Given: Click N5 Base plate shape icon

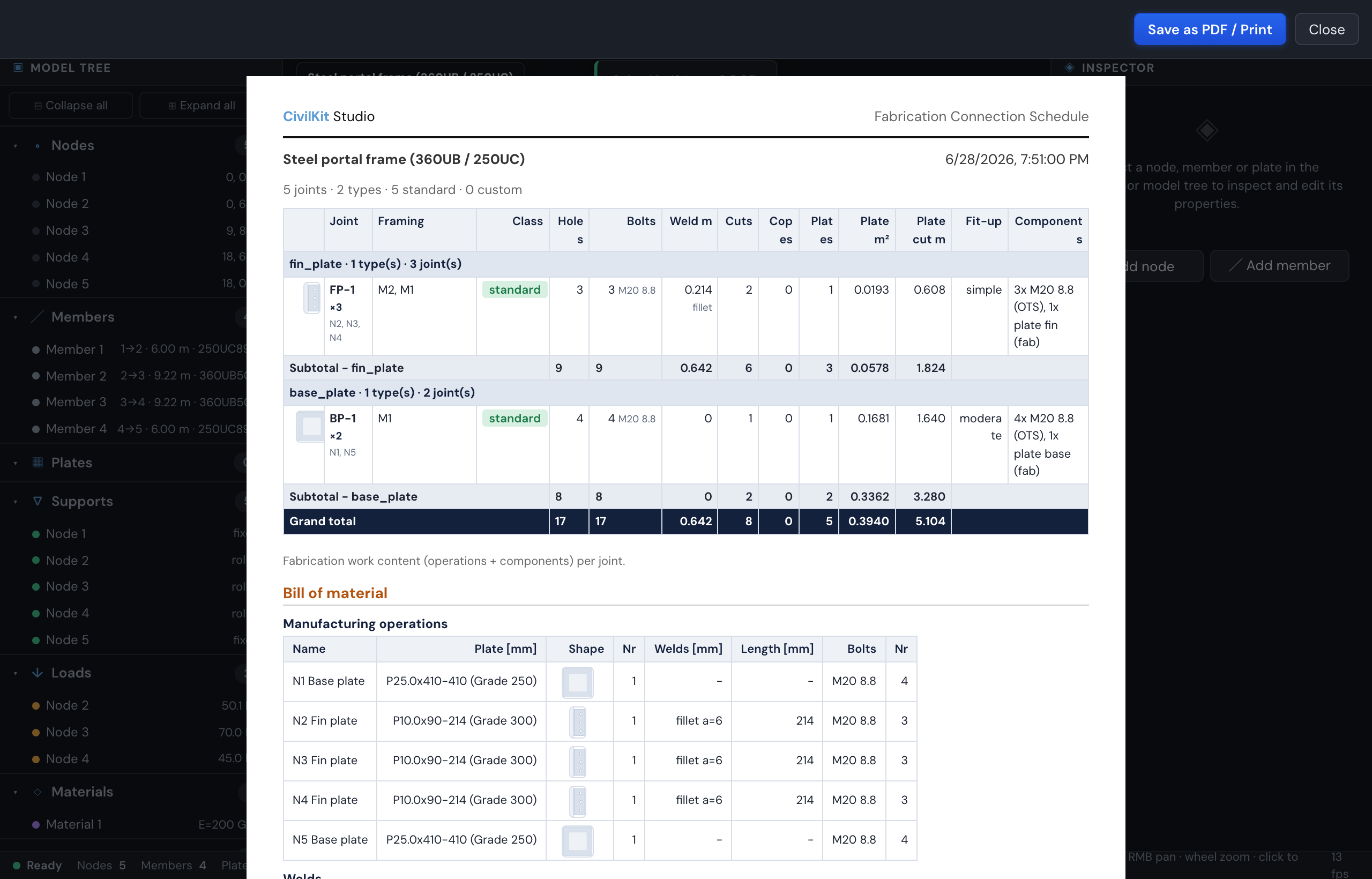Looking at the screenshot, I should pos(578,841).
